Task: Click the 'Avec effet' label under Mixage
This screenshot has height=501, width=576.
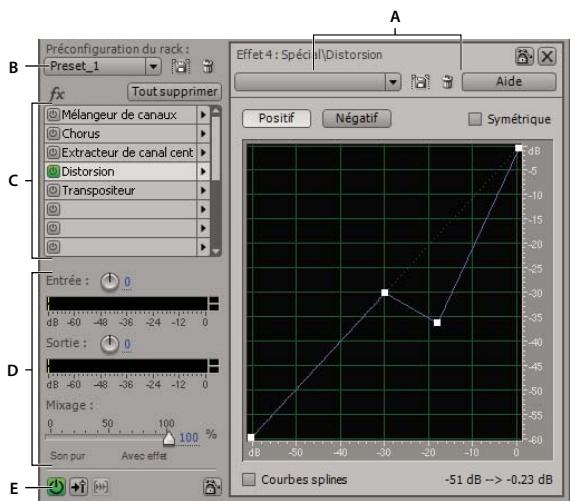Action: coord(144,456)
